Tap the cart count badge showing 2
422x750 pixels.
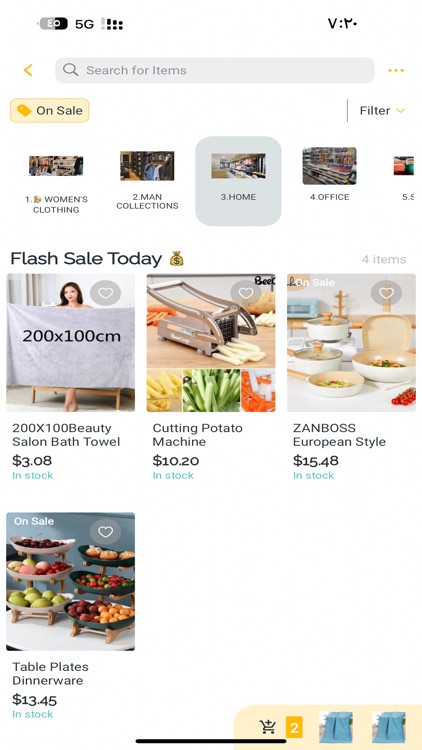294,728
